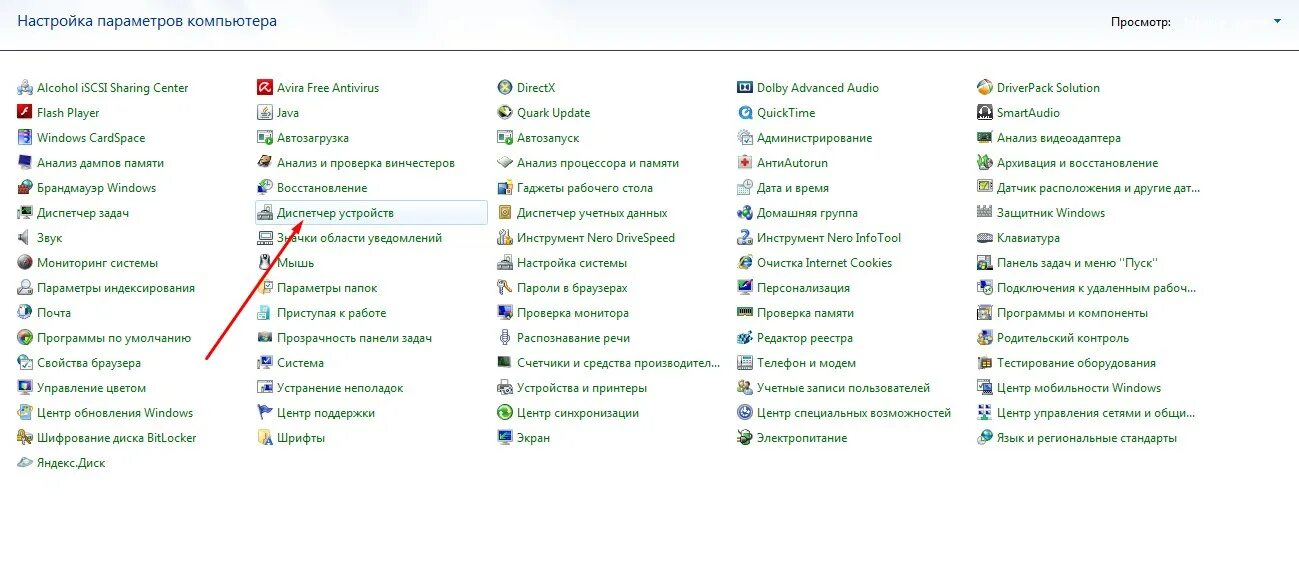Click the АнтиAutorun icon
The width and height of the screenshot is (1299, 569).
[x=745, y=163]
